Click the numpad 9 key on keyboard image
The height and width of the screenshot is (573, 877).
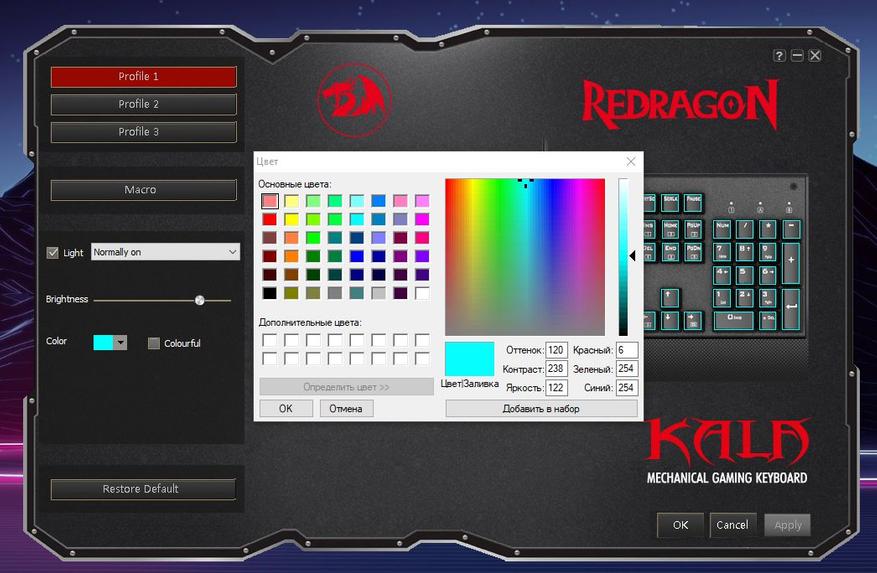click(x=768, y=252)
